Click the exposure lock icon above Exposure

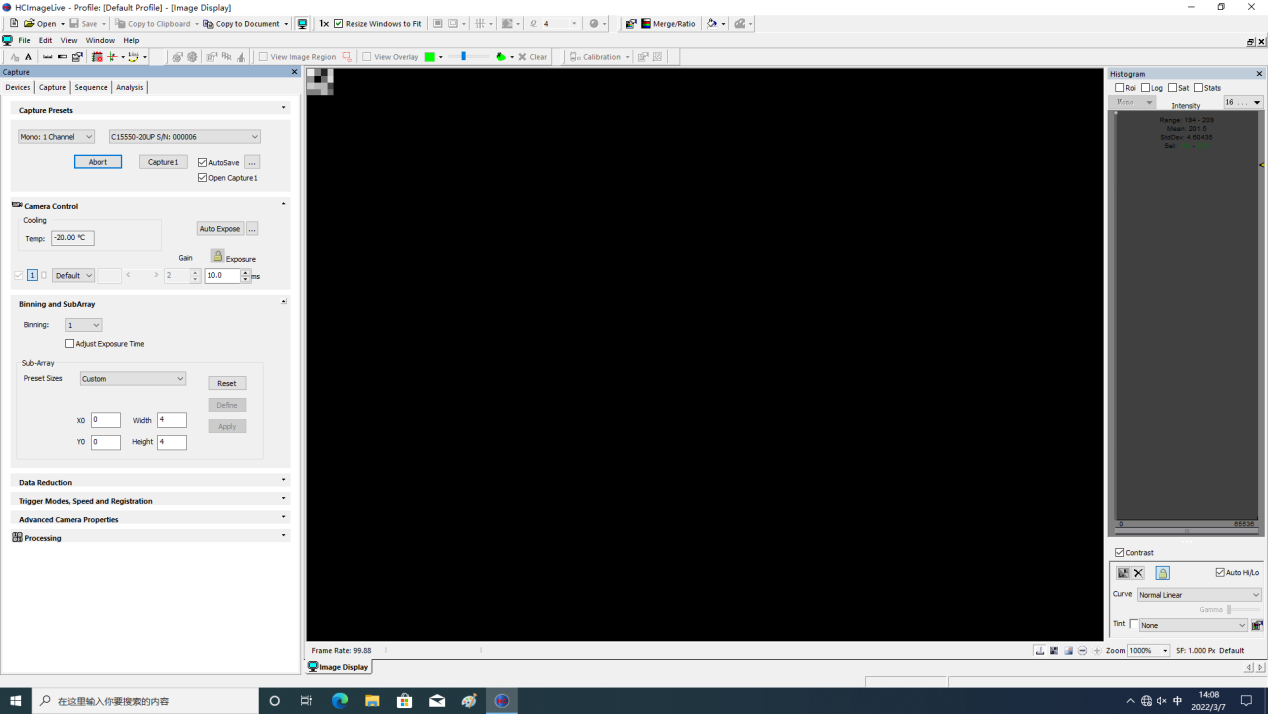click(x=217, y=256)
